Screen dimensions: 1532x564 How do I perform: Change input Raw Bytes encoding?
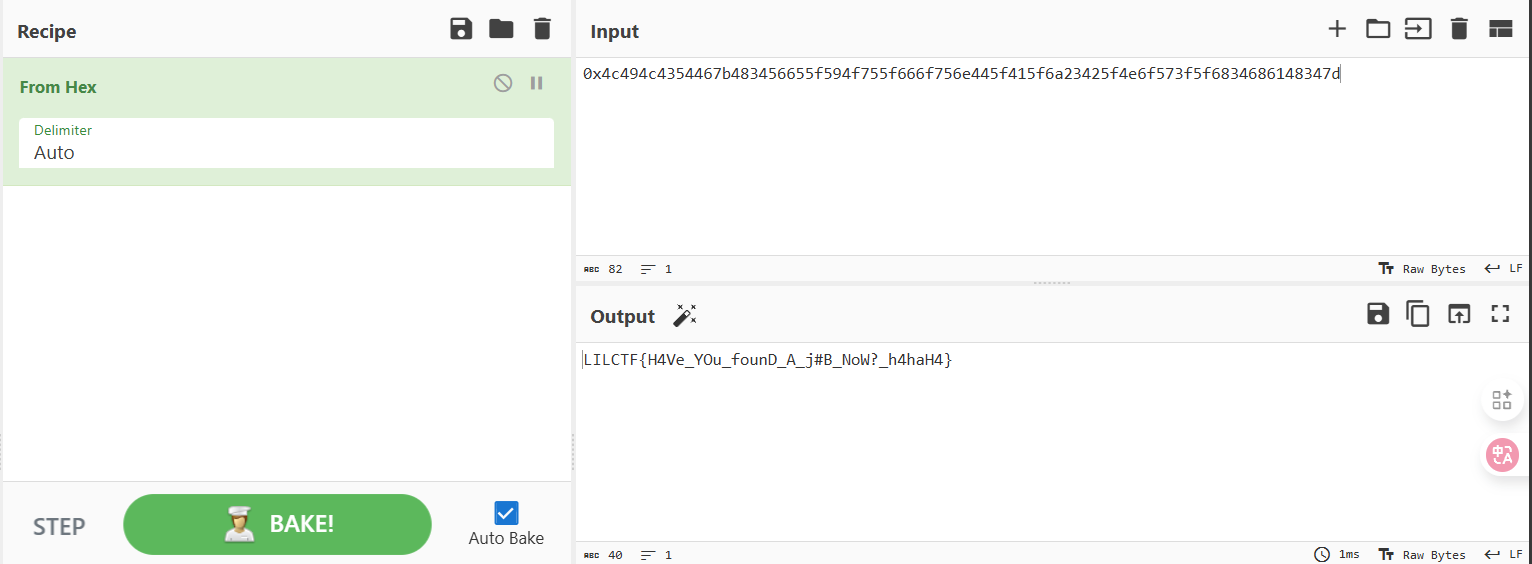click(1422, 269)
